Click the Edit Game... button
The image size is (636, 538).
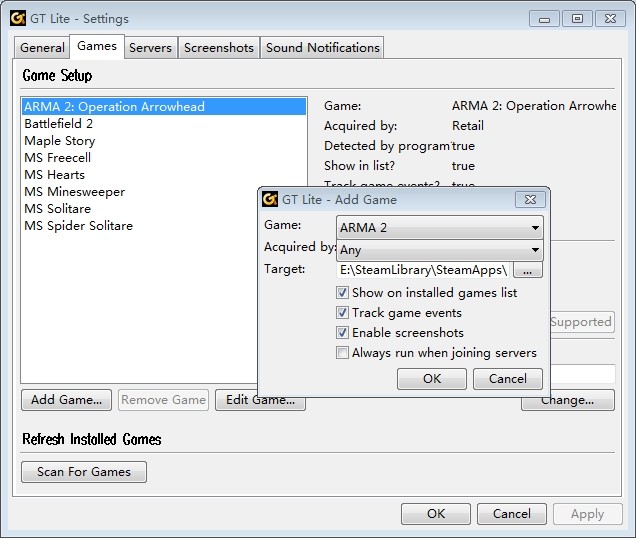coord(260,403)
